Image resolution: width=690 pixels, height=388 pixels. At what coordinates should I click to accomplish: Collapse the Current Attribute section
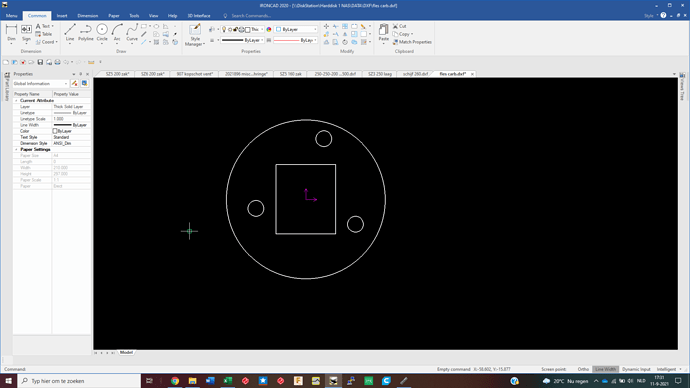point(16,101)
